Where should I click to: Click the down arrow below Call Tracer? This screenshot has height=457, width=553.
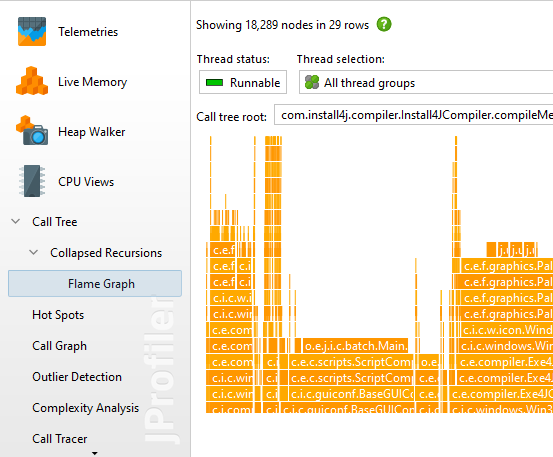95,453
